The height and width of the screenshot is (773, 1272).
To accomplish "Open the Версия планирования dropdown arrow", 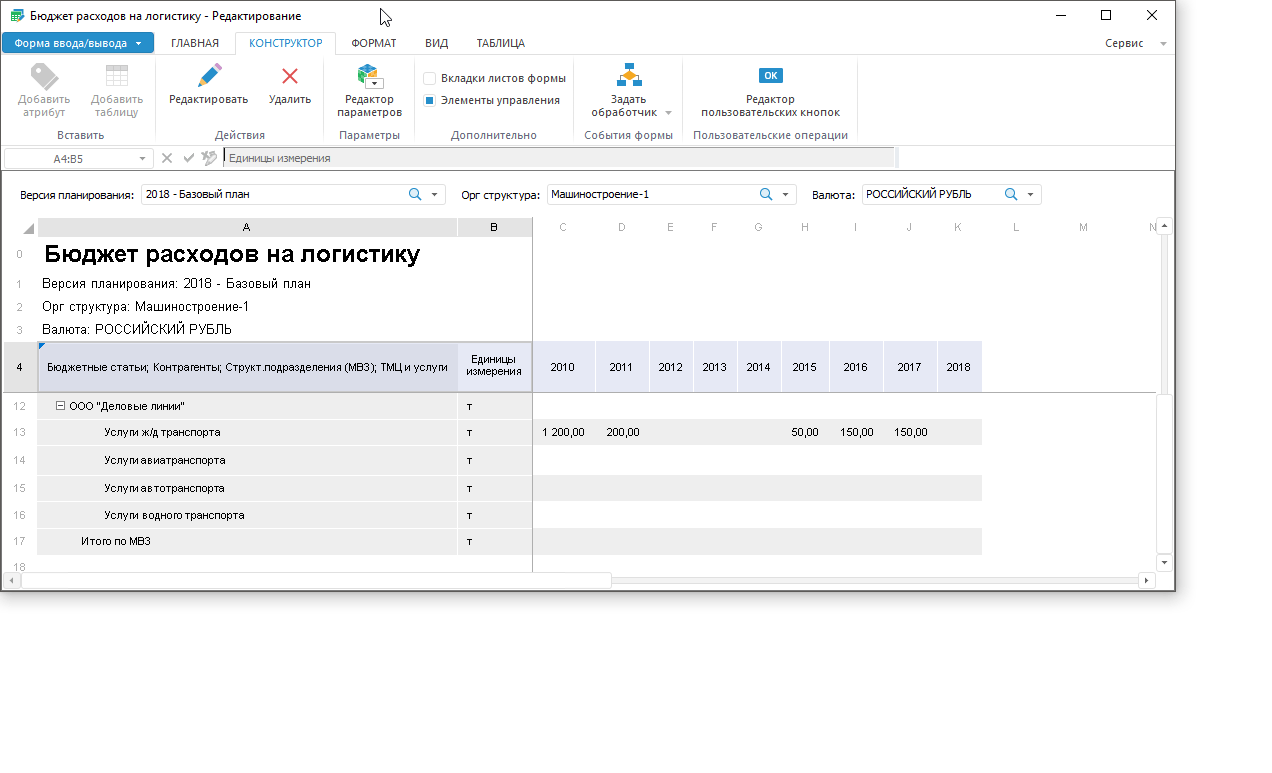I will tap(435, 195).
